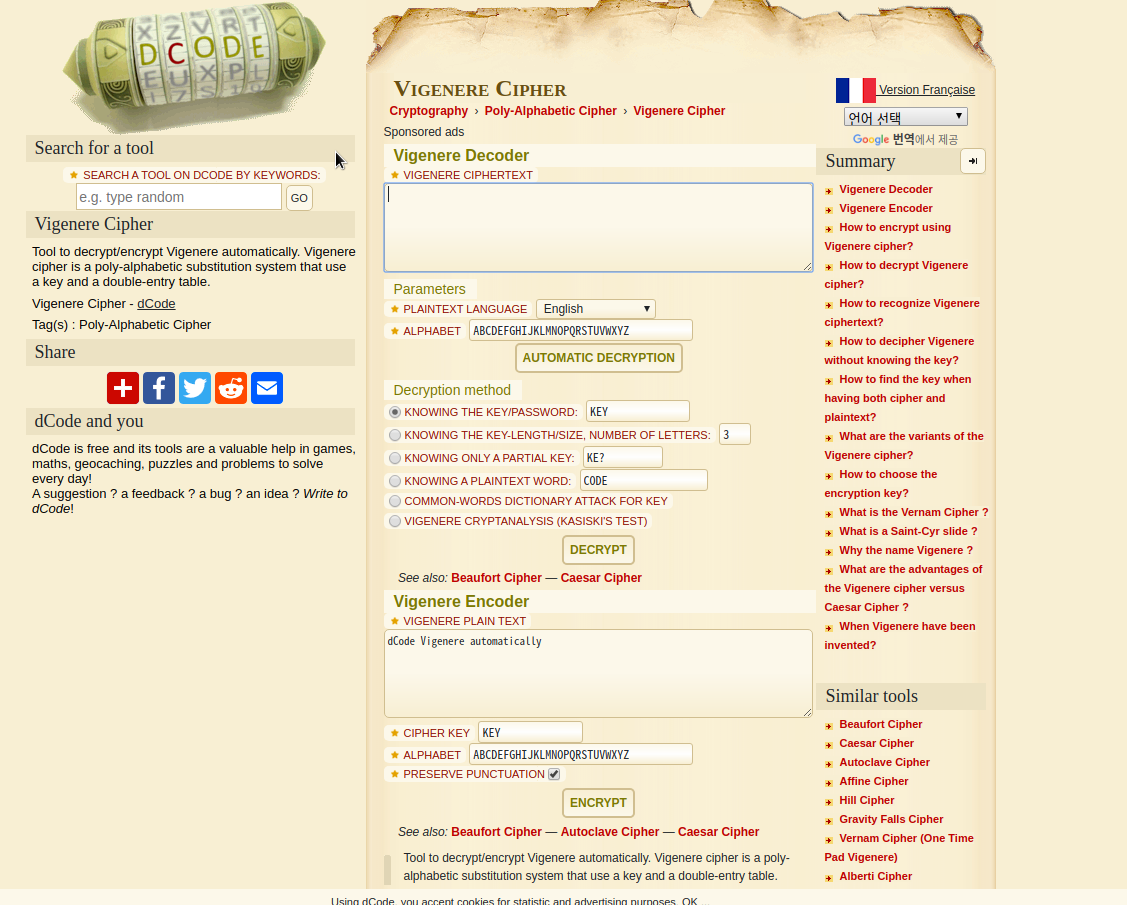
Task: Open Gravity Falls Cipher in Similar tools
Action: pyautogui.click(x=891, y=819)
